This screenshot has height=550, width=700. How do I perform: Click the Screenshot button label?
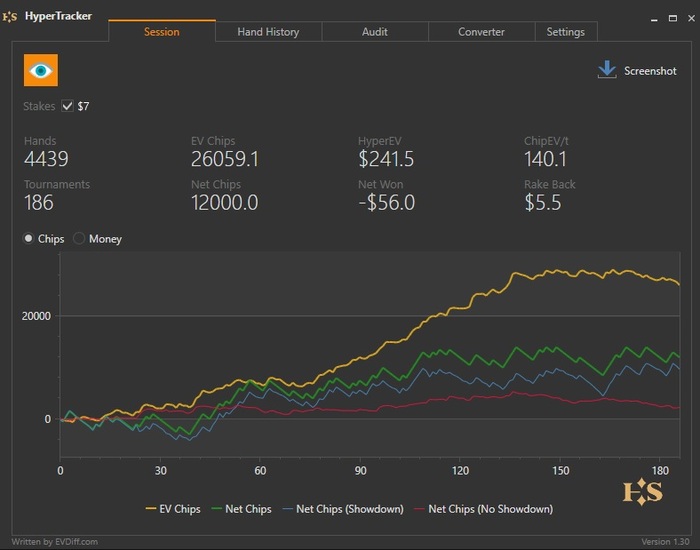[x=650, y=71]
